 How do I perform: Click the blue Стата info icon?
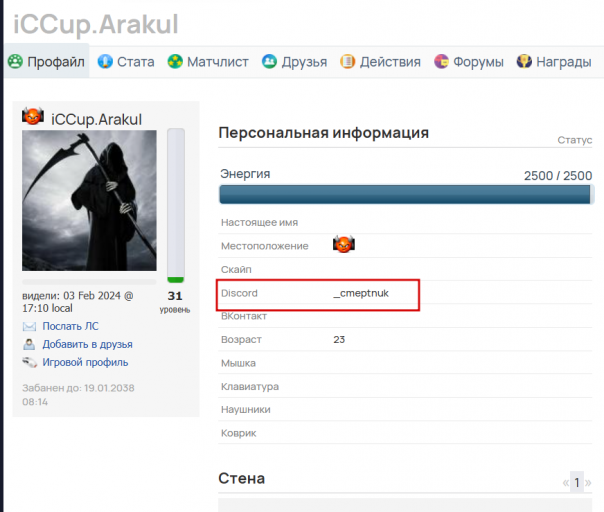click(105, 61)
